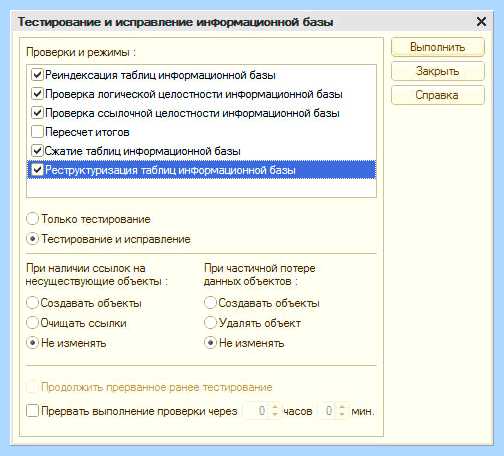This screenshot has height=456, width=504.
Task: Select Очищать ссылки radio option
Action: (x=32, y=323)
